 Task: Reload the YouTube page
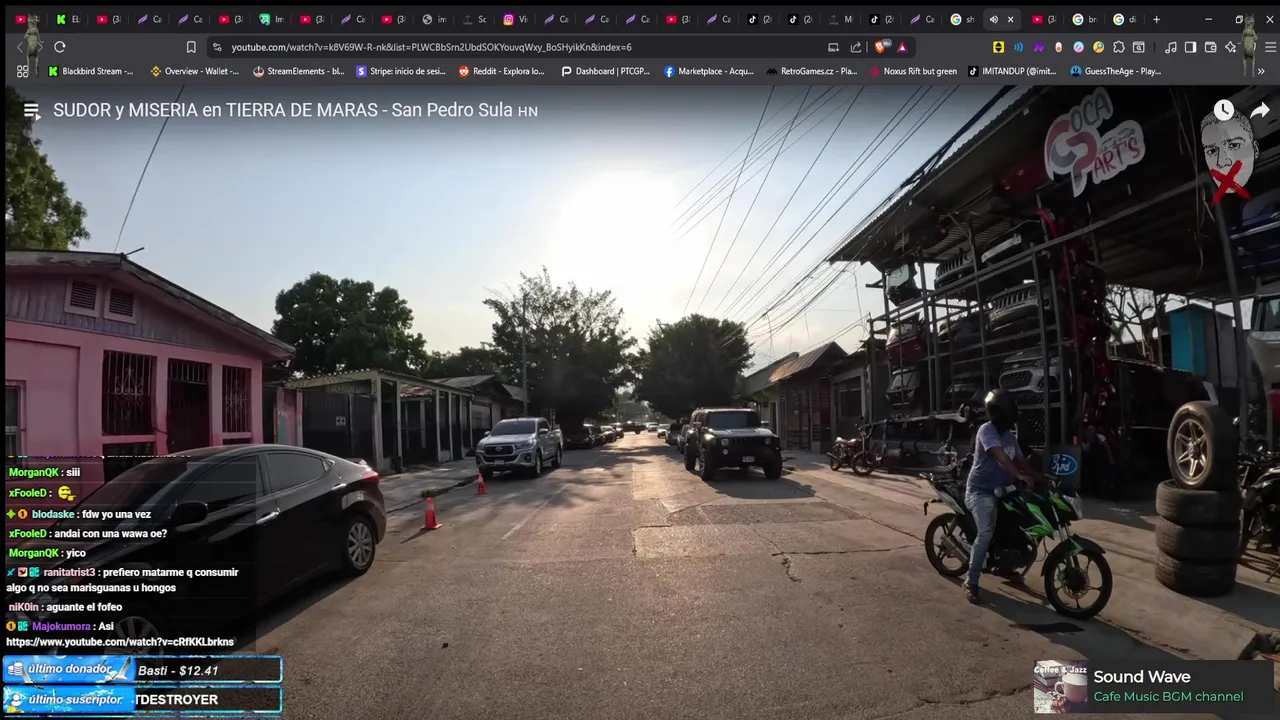(x=60, y=47)
